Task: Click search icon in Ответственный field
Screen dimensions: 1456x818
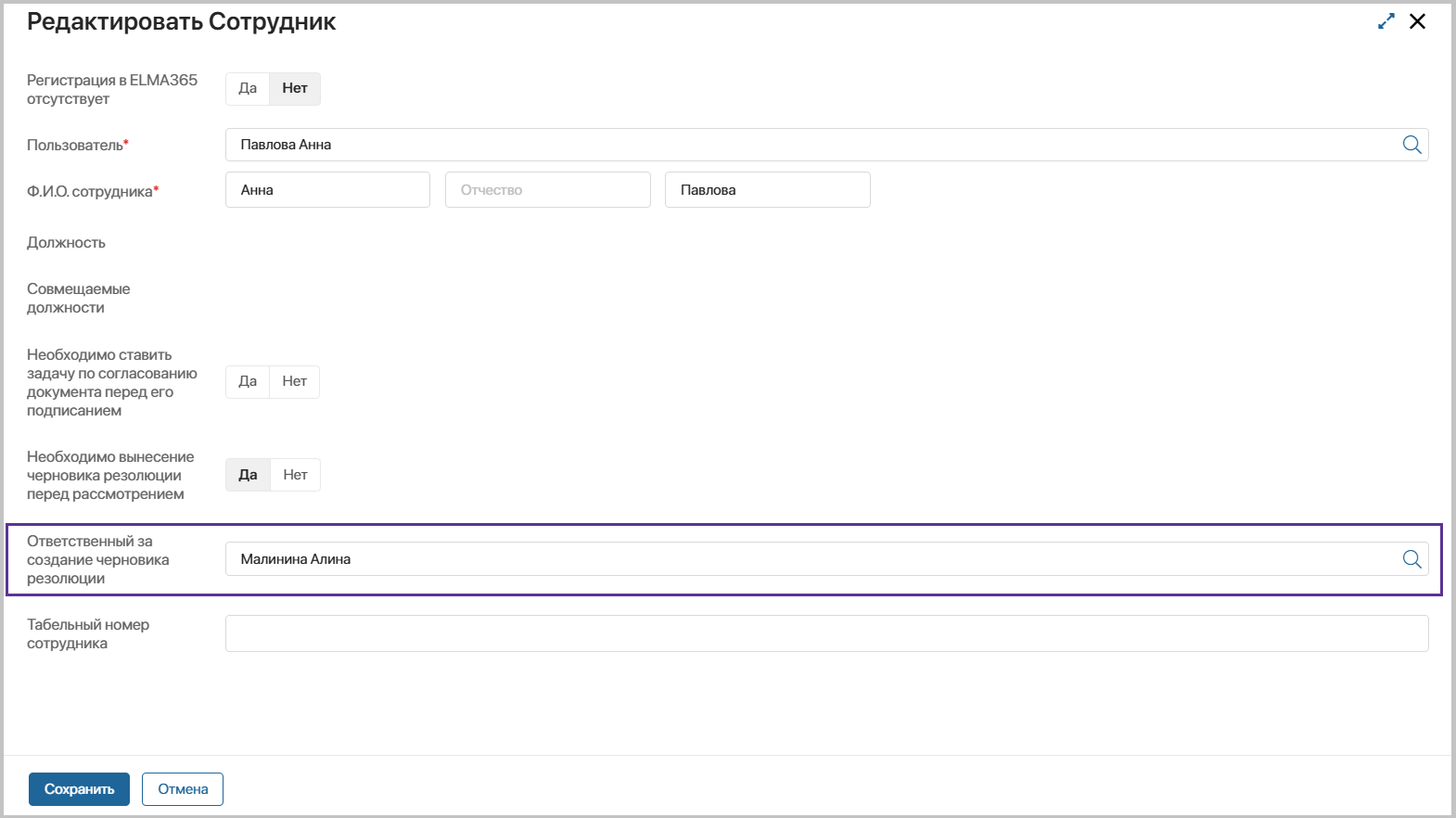Action: [1411, 559]
